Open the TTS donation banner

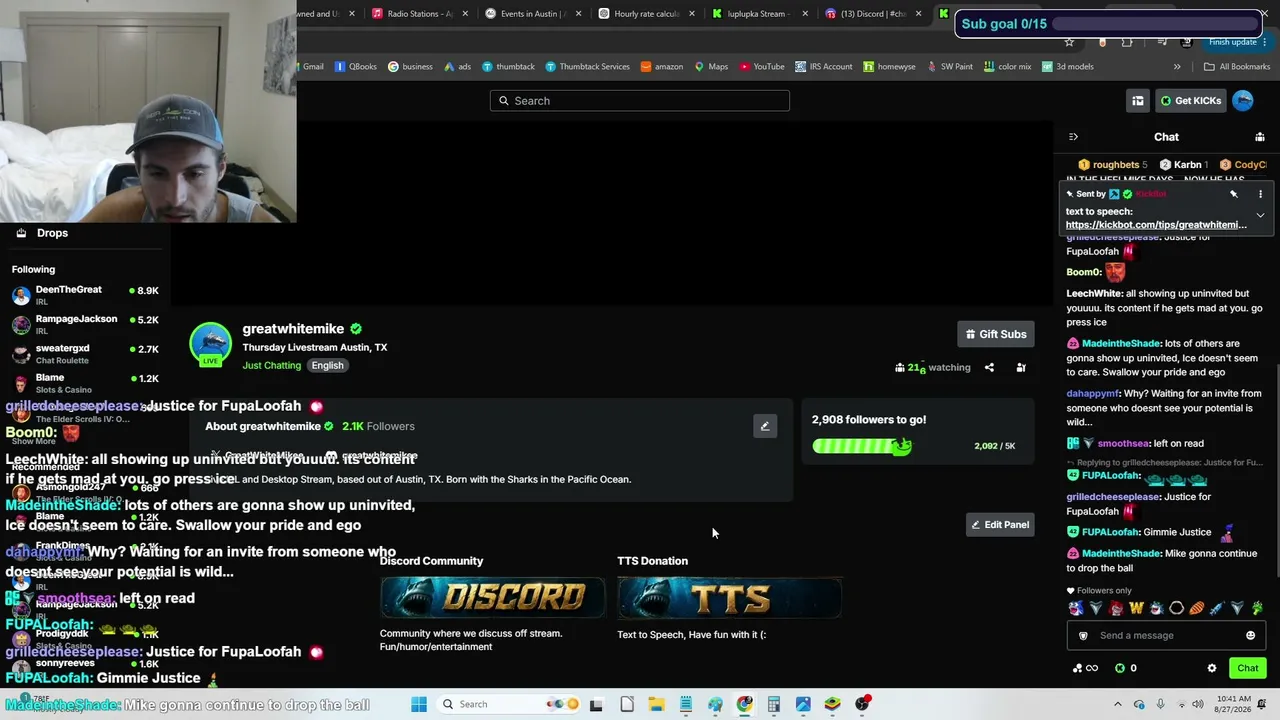pyautogui.click(x=730, y=598)
